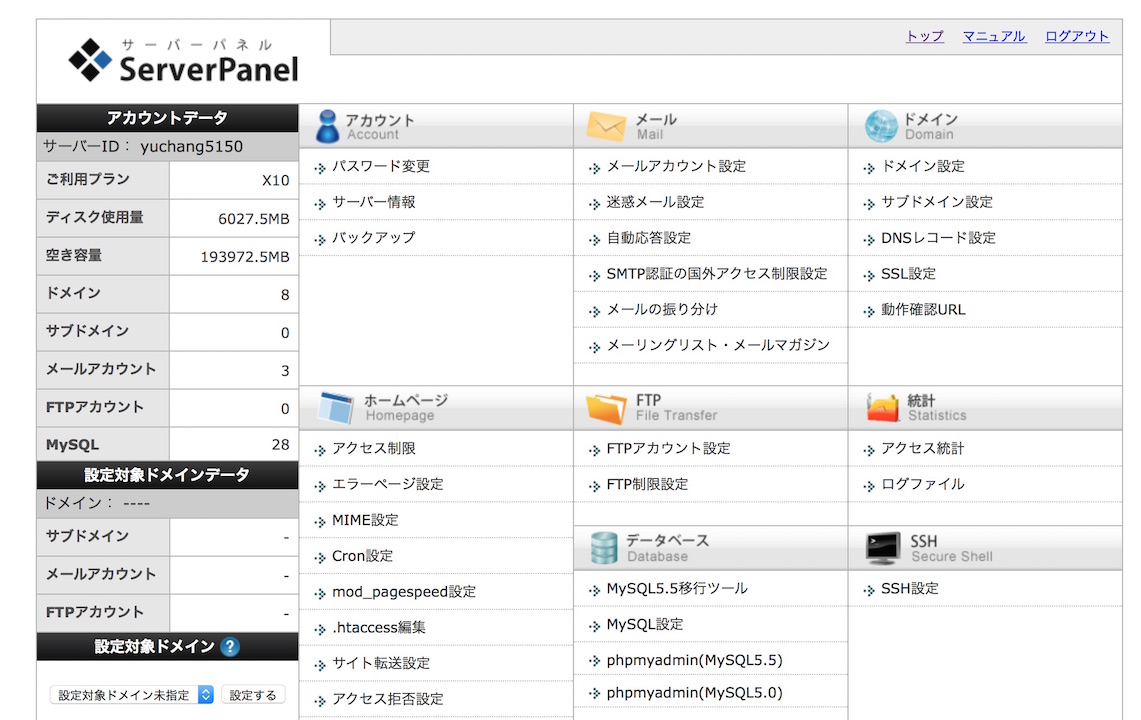Click the MySQL count 28
Viewport: 1141px width, 720px height.
pyautogui.click(x=280, y=445)
